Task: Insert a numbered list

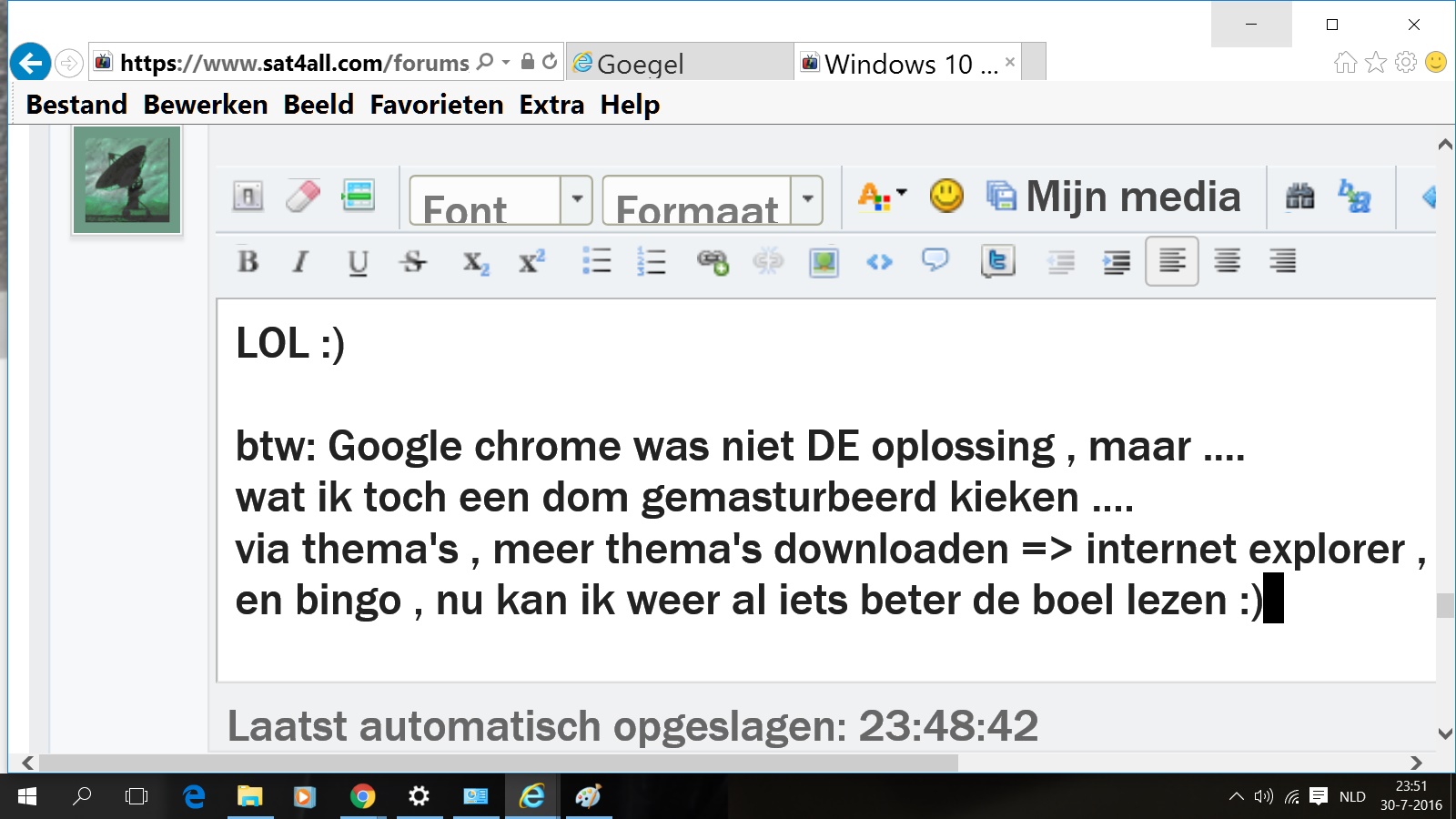Action: tap(652, 262)
